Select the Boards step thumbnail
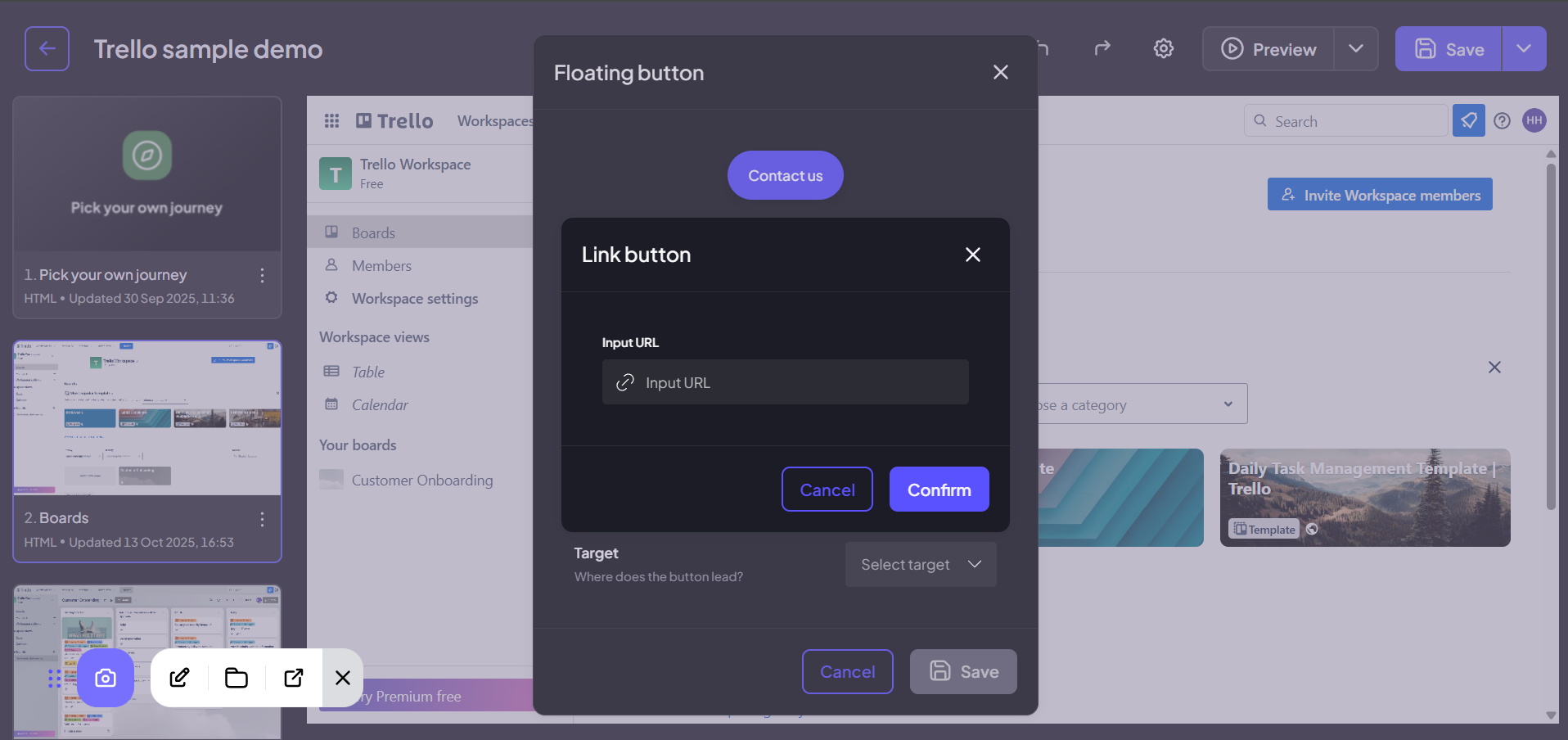Screen dimensions: 1568x740 point(147,418)
